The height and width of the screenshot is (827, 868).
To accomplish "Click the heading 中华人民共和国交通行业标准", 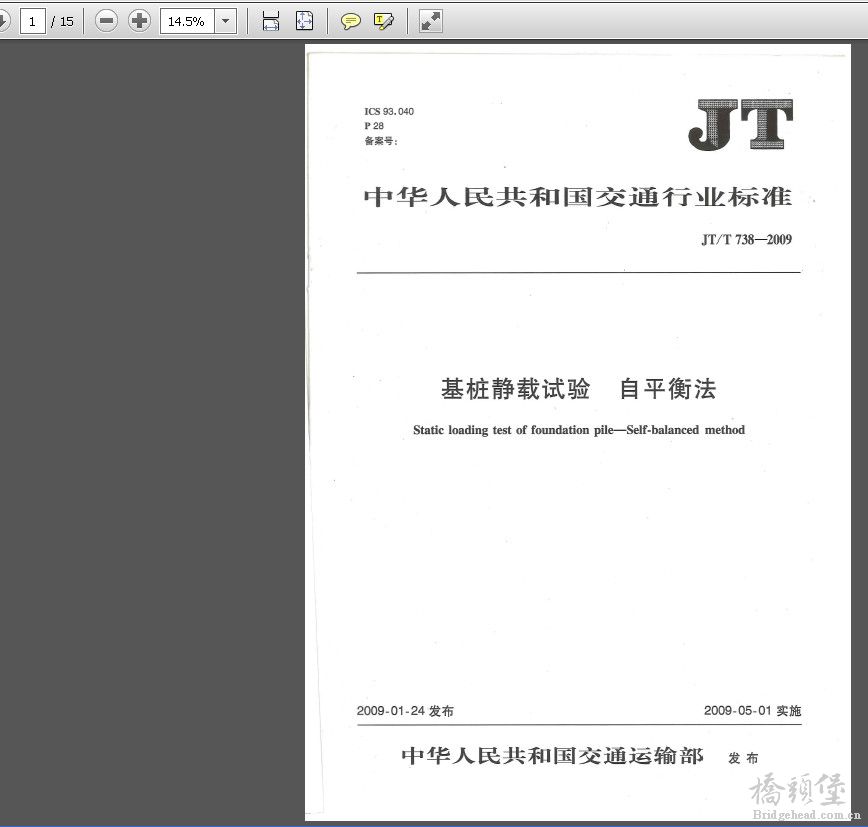I will coord(578,197).
